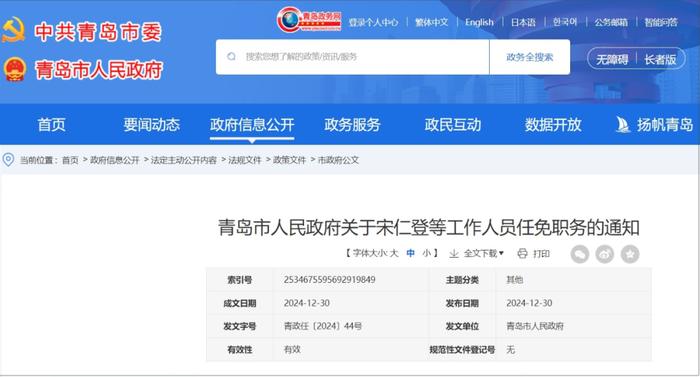This screenshot has height=377, width=700.
Task: Open the 要闻动态 menu
Action: click(x=152, y=124)
